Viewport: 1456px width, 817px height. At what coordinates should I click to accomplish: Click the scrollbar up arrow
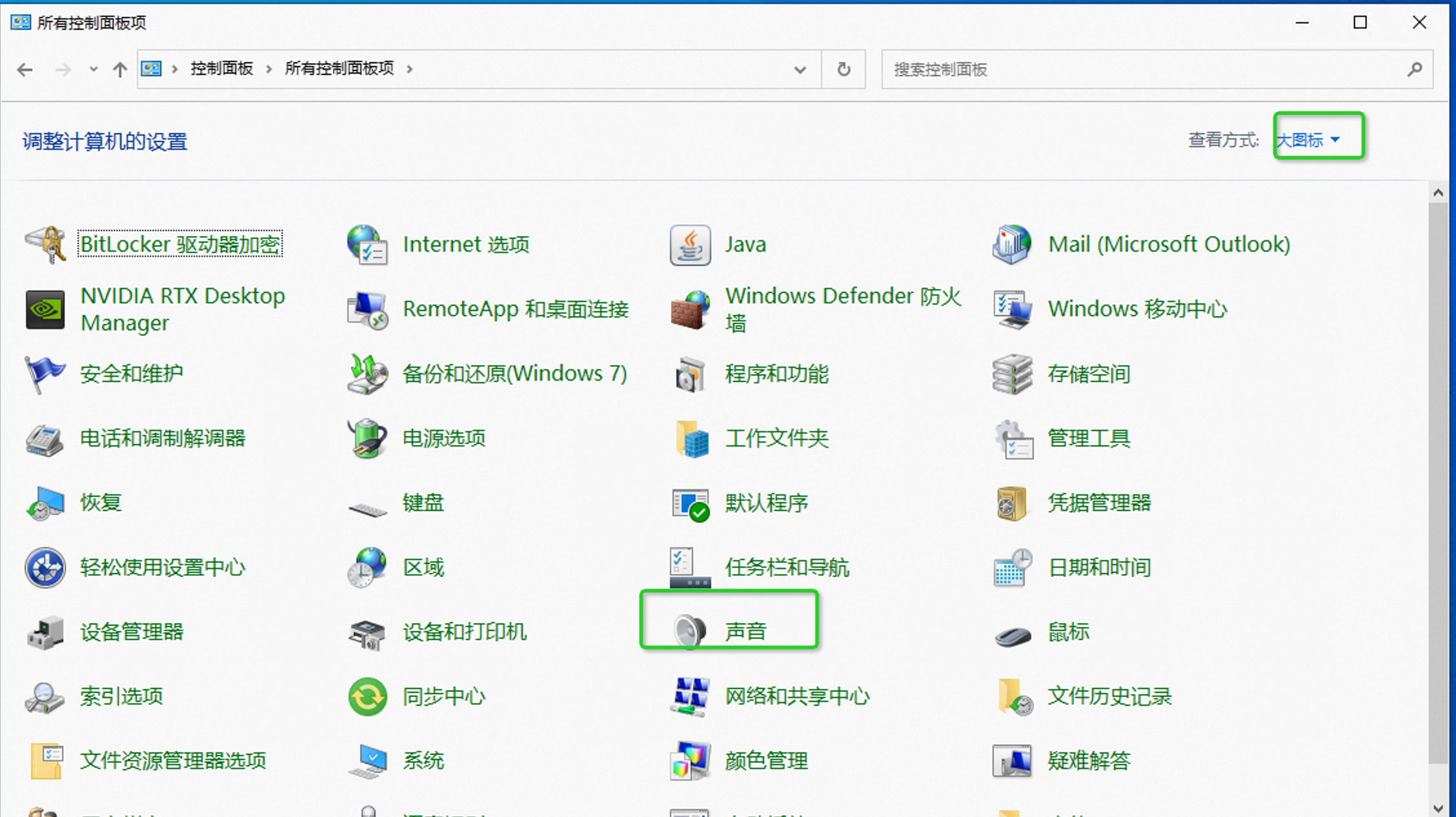click(x=1438, y=192)
